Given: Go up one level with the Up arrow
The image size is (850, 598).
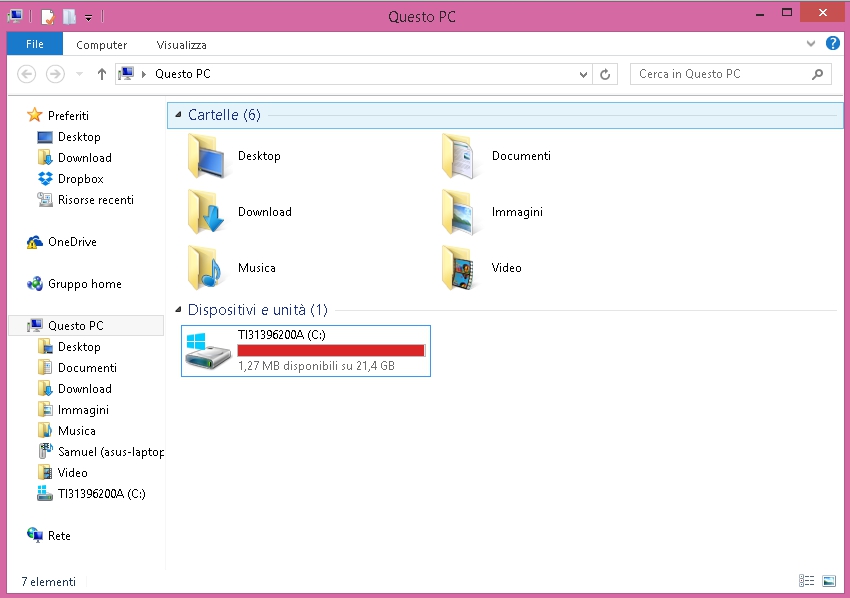Looking at the screenshot, I should point(102,74).
